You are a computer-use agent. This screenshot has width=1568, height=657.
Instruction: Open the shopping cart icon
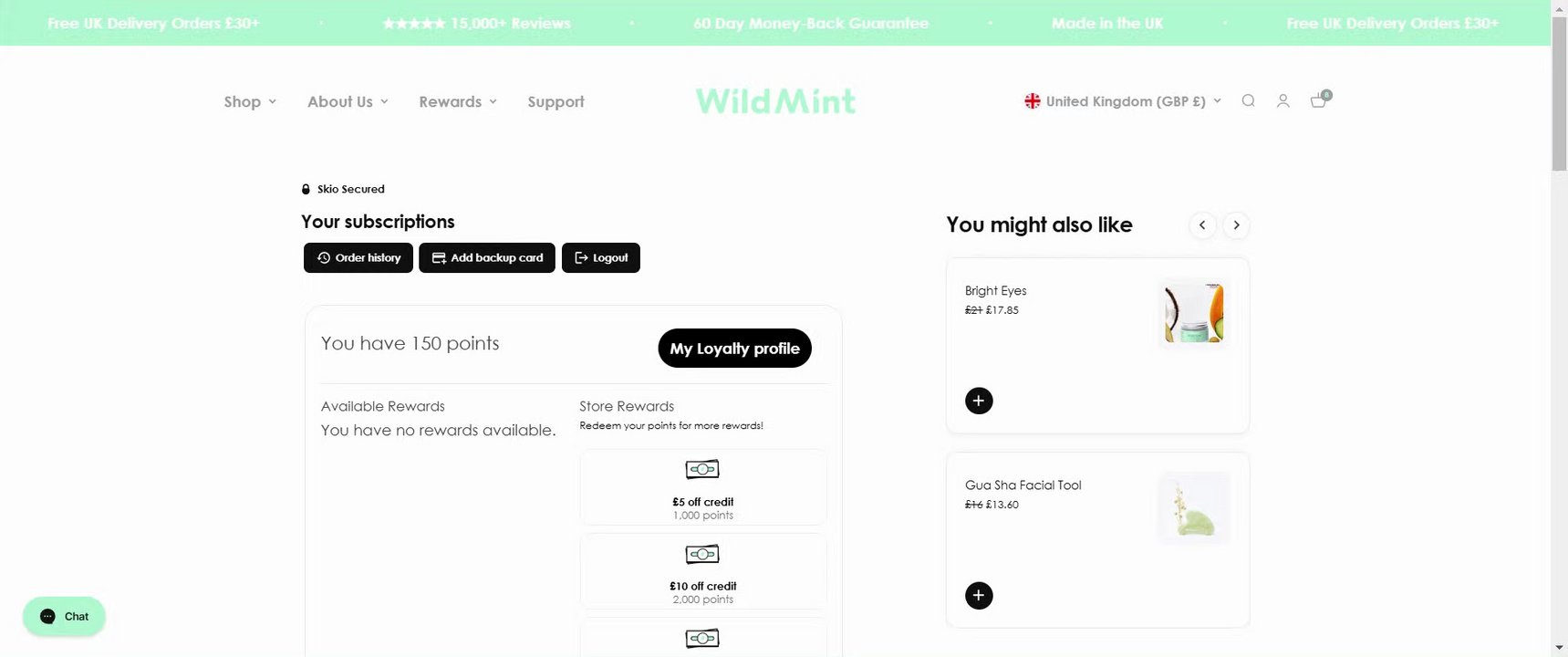1320,99
